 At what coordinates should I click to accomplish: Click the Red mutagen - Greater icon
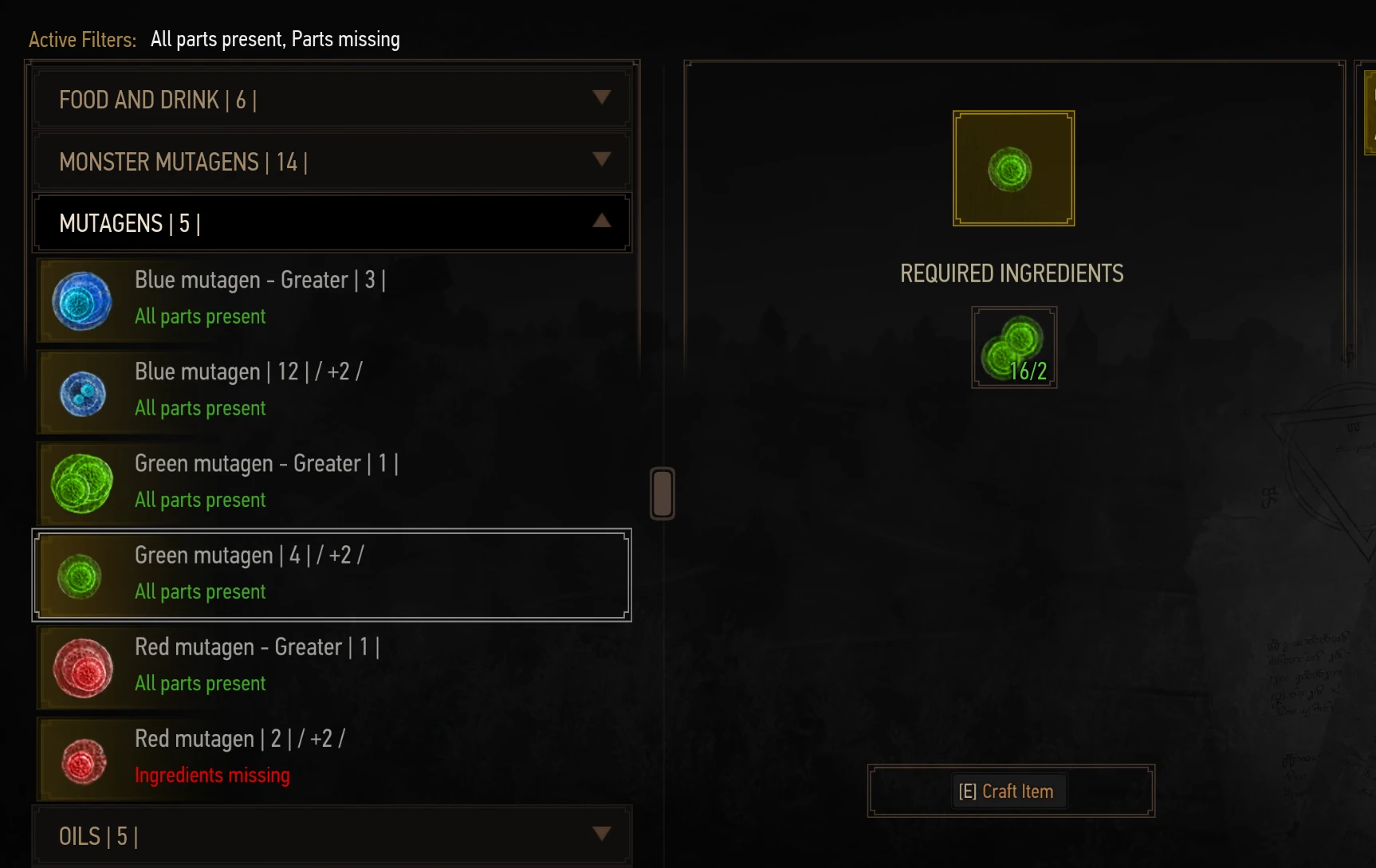(83, 668)
